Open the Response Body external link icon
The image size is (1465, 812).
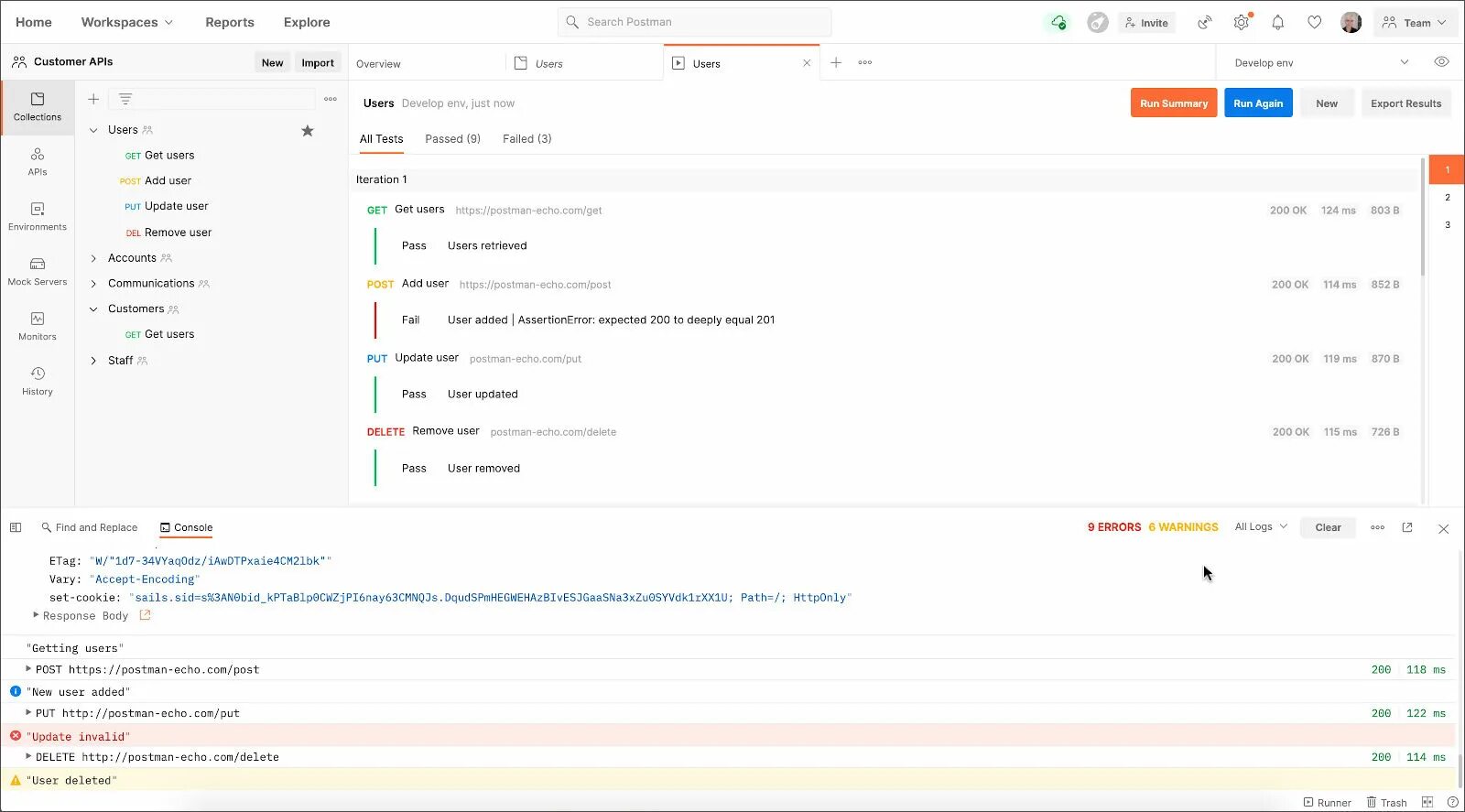coord(145,615)
